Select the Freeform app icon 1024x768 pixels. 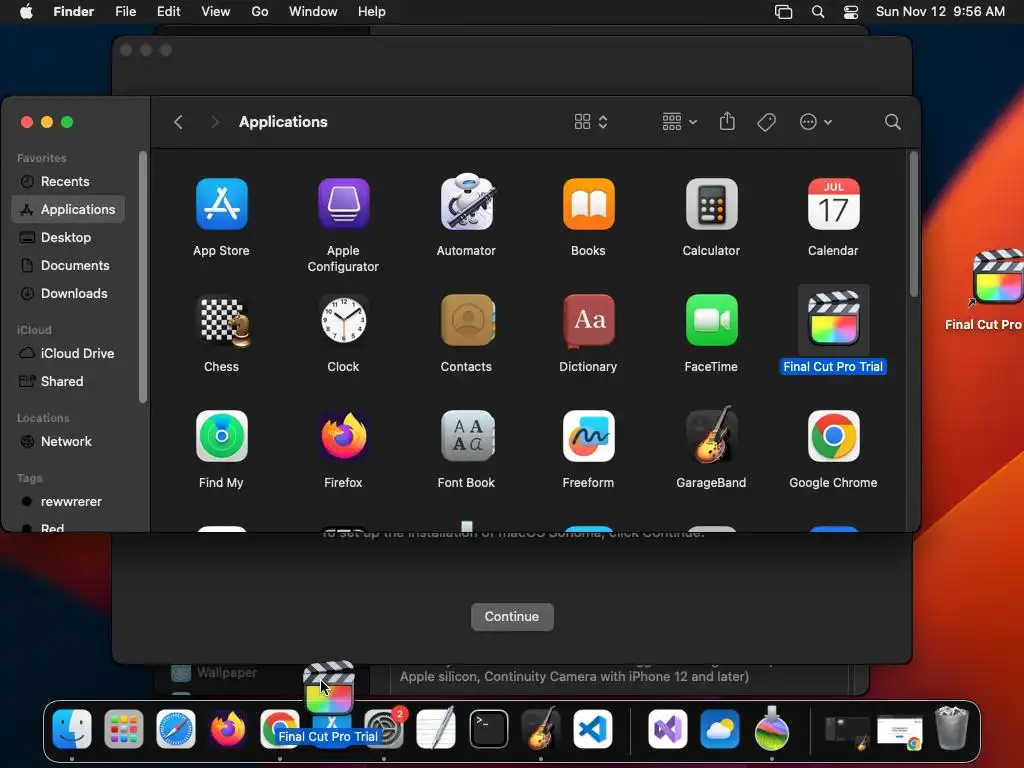click(588, 436)
